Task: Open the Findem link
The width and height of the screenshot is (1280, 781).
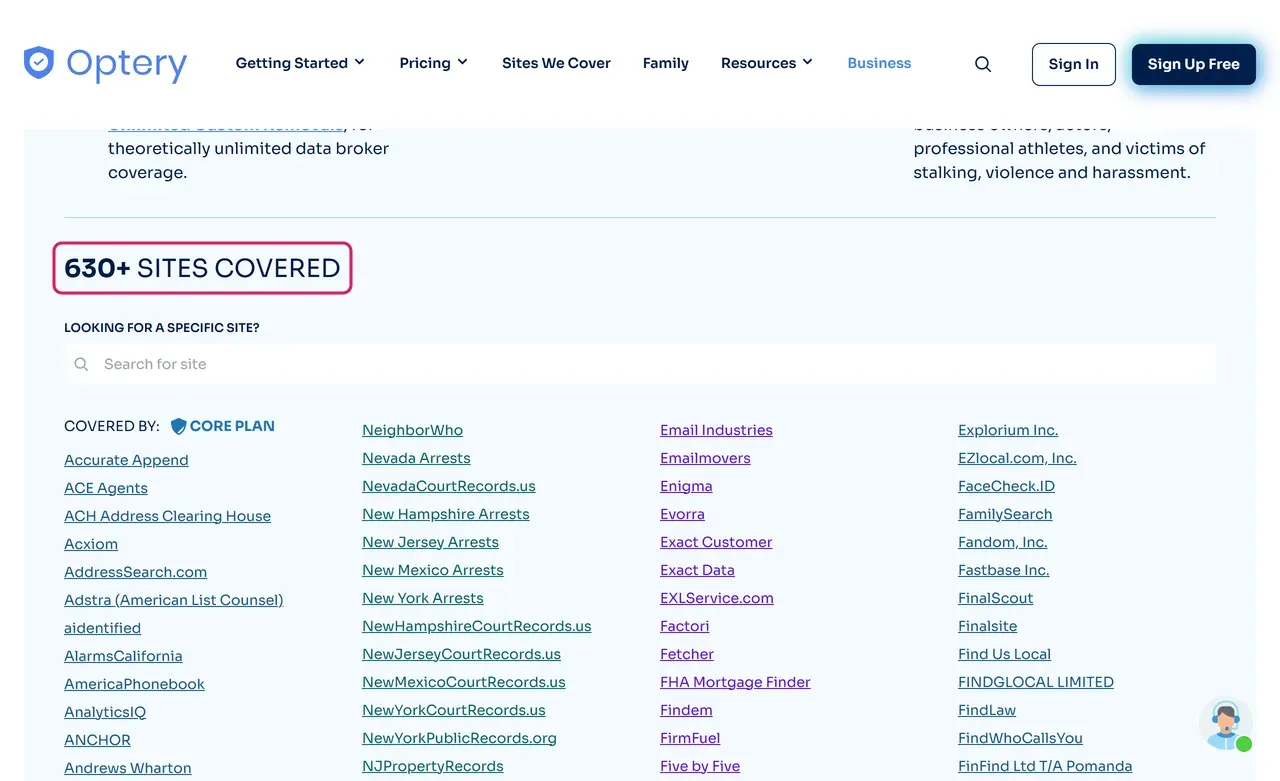Action: click(686, 710)
